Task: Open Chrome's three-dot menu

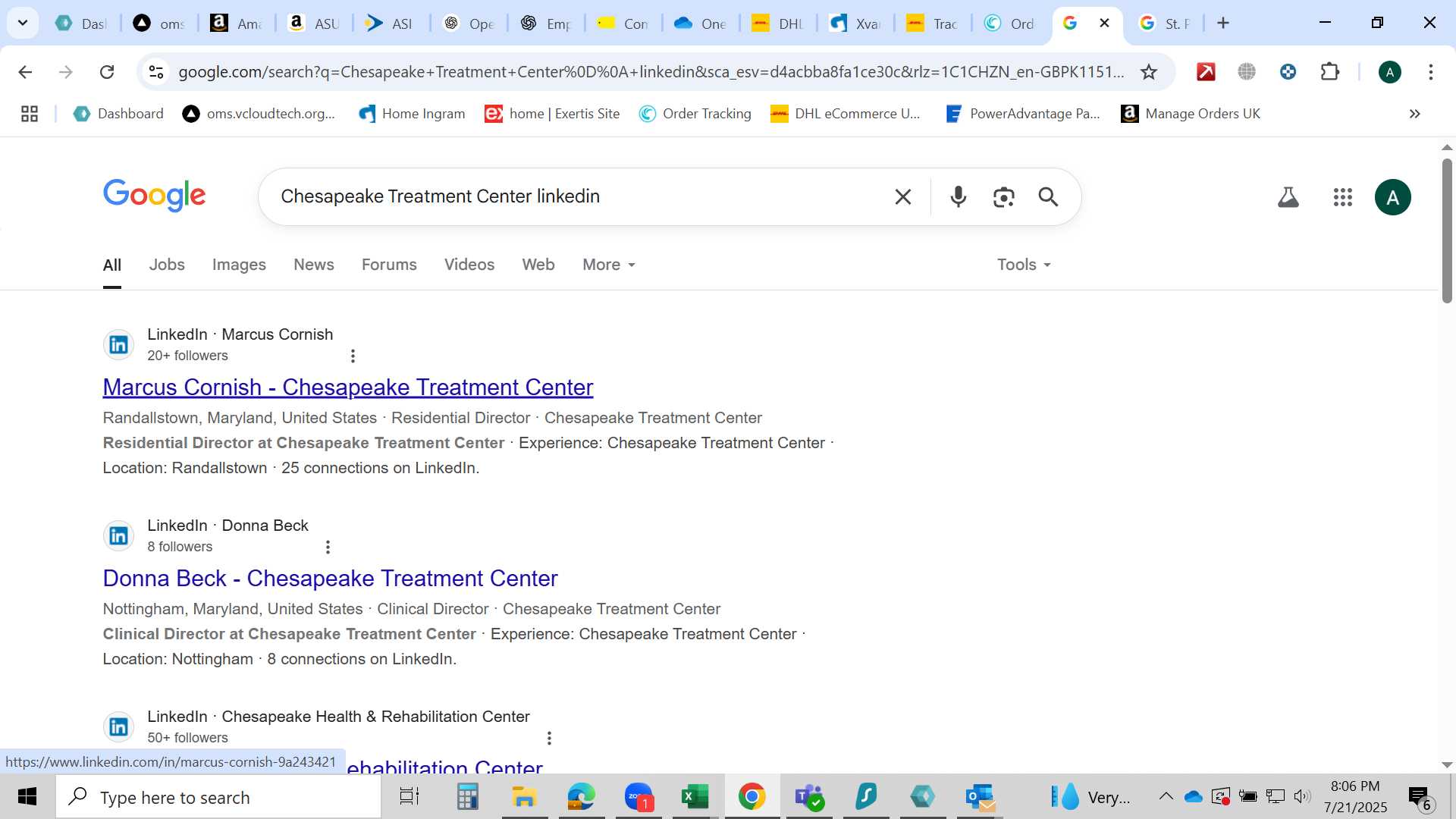Action: (x=1431, y=72)
